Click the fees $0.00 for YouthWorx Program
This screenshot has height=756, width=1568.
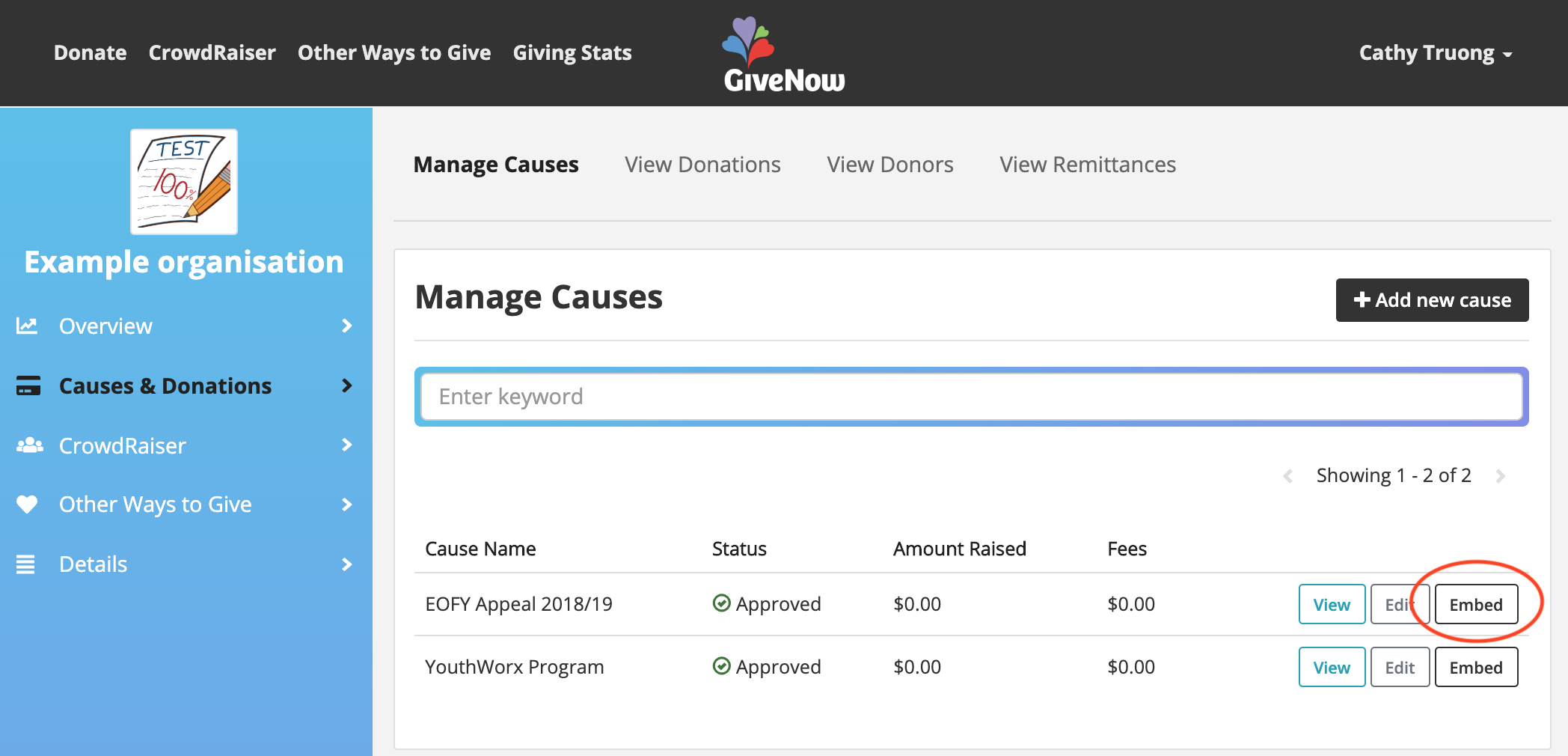point(1131,667)
